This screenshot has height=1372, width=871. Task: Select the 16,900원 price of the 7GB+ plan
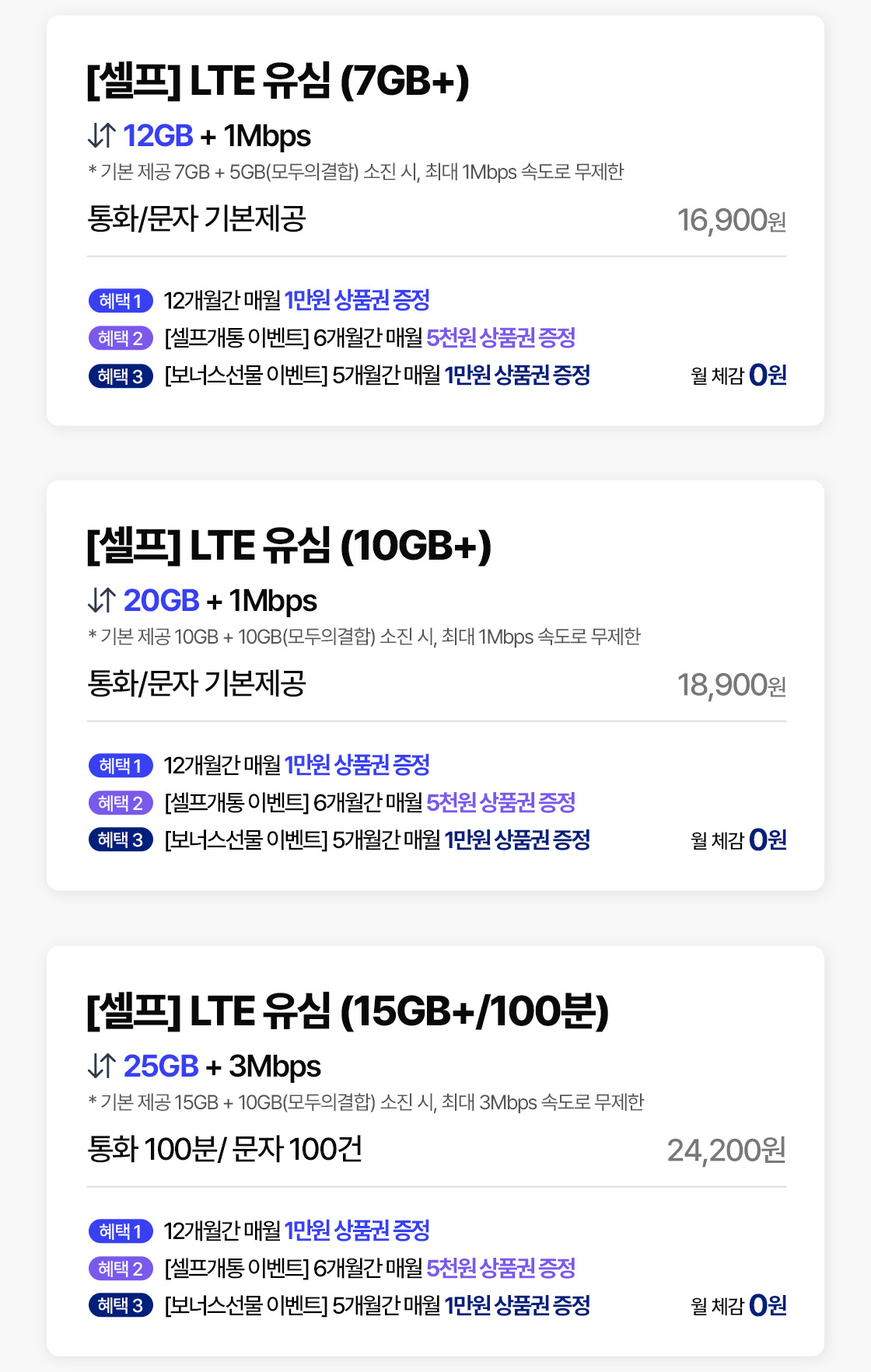[x=731, y=221]
